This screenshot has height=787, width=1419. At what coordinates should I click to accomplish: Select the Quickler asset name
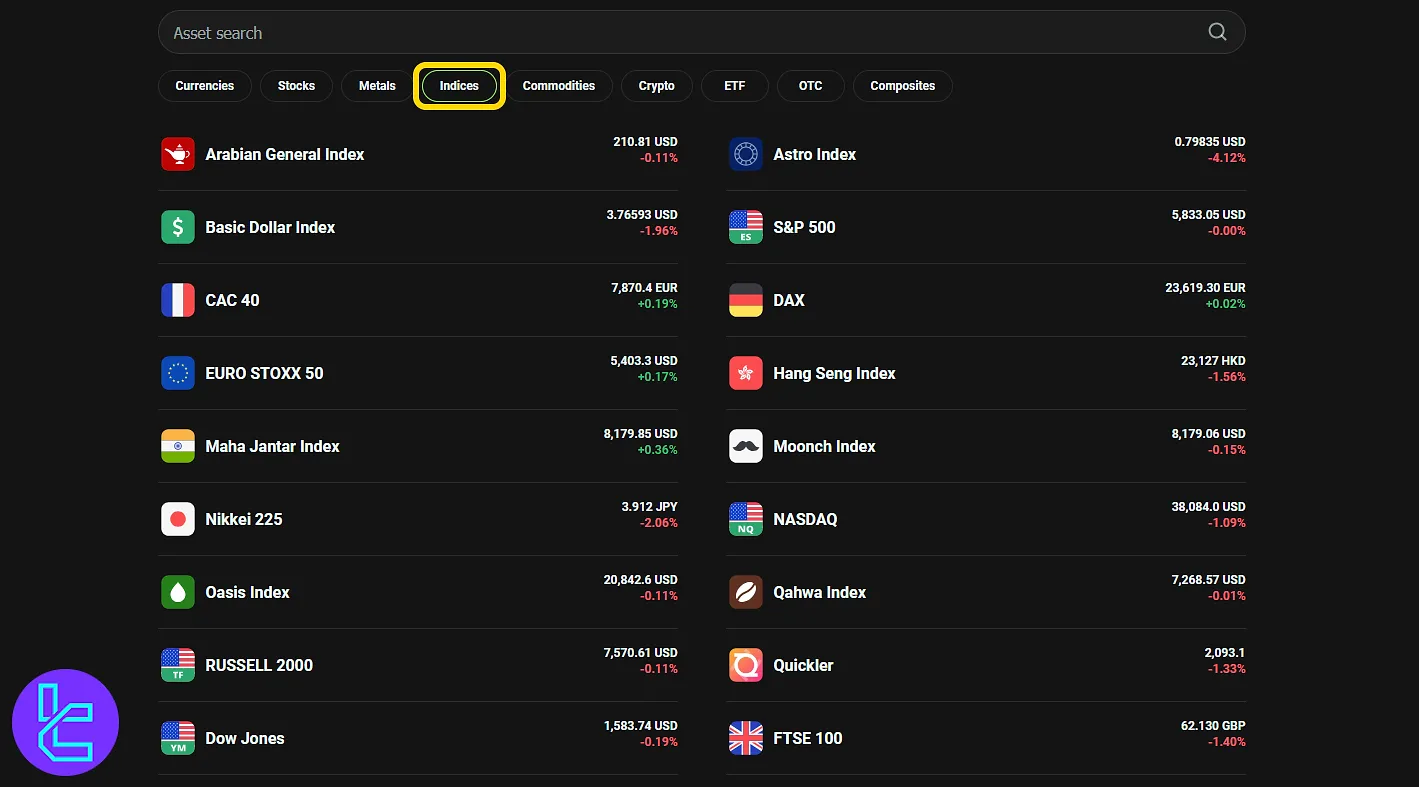click(803, 665)
